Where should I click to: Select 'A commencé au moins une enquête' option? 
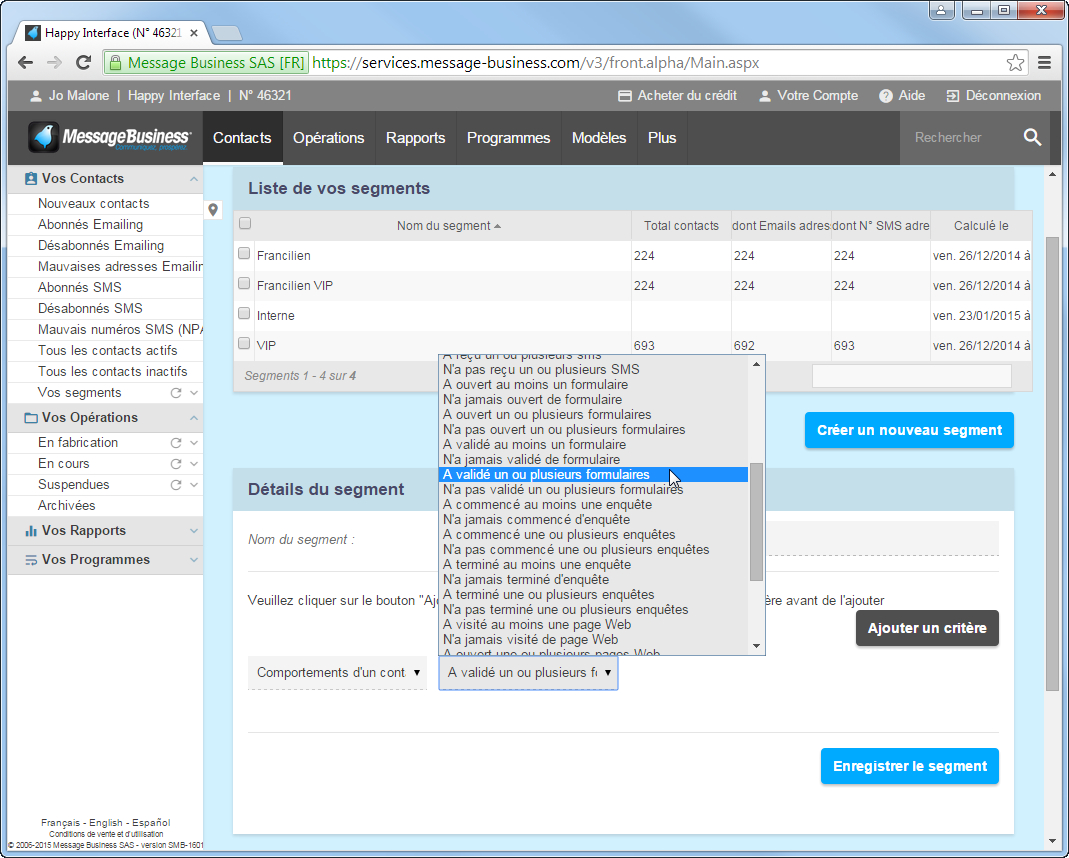(x=547, y=505)
